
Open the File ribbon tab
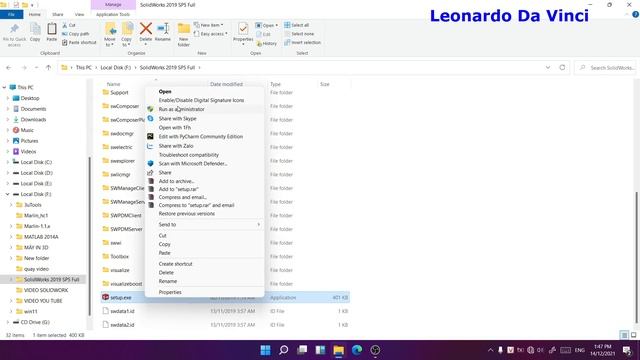click(11, 14)
